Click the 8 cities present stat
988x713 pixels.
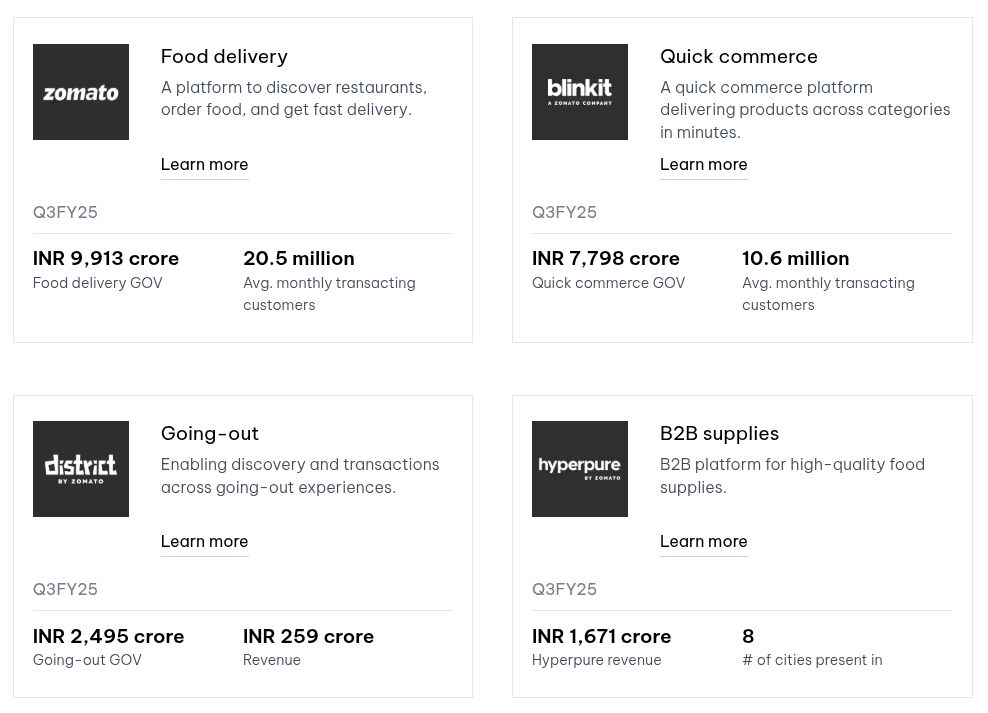coord(748,636)
